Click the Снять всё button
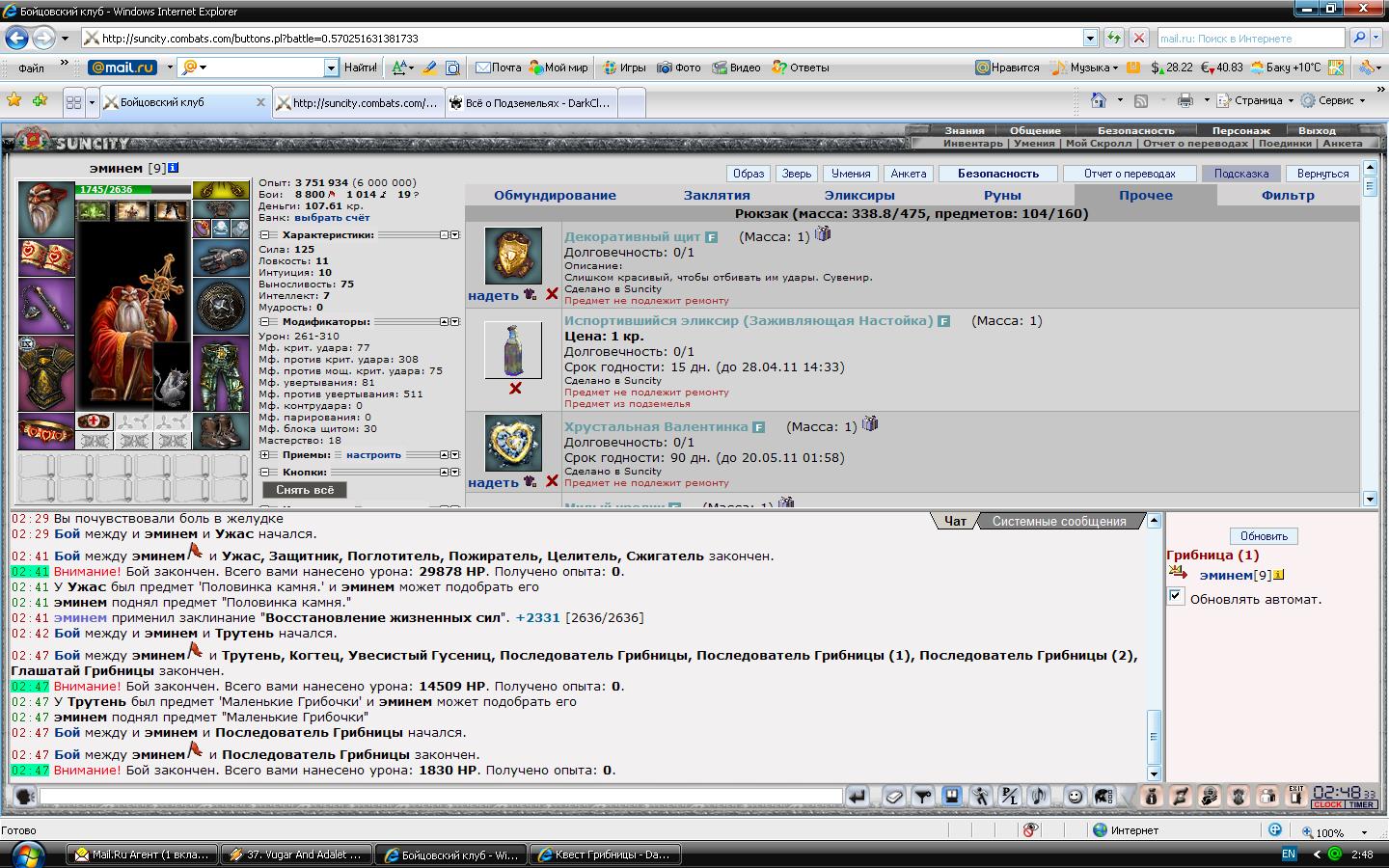 (305, 490)
